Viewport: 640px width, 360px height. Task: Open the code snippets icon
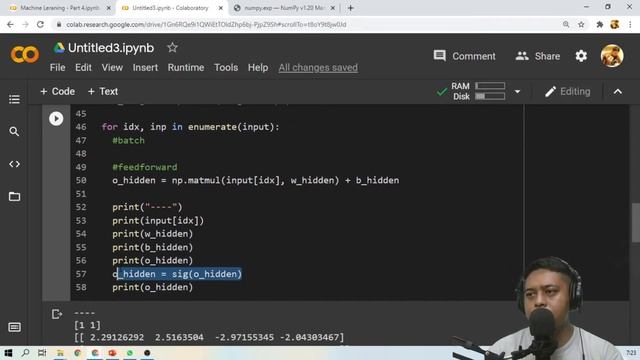14,164
